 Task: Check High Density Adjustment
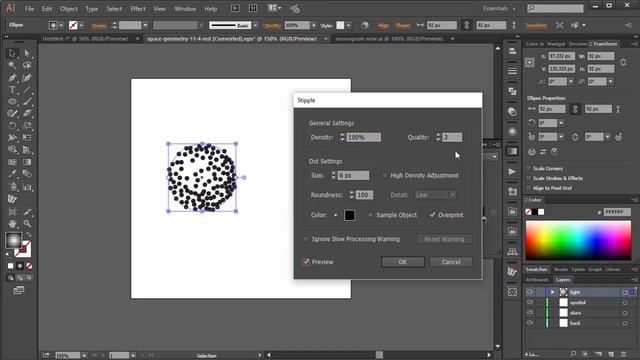384,176
